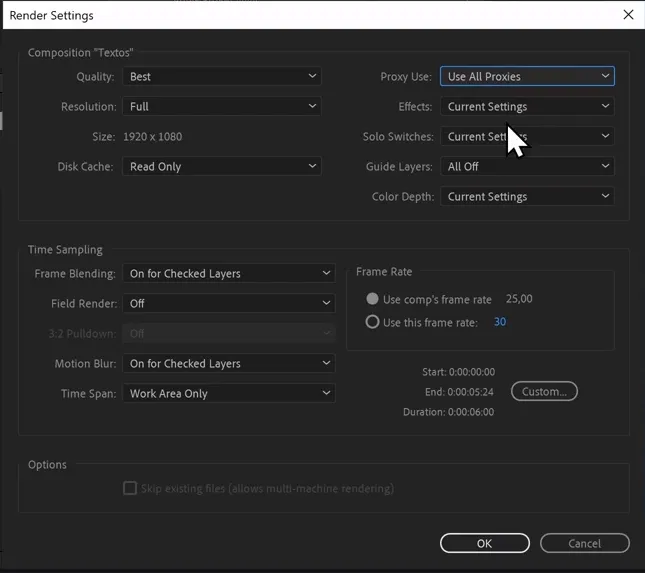Toggle Skip existing files checkbox
645x573 pixels.
(129, 489)
